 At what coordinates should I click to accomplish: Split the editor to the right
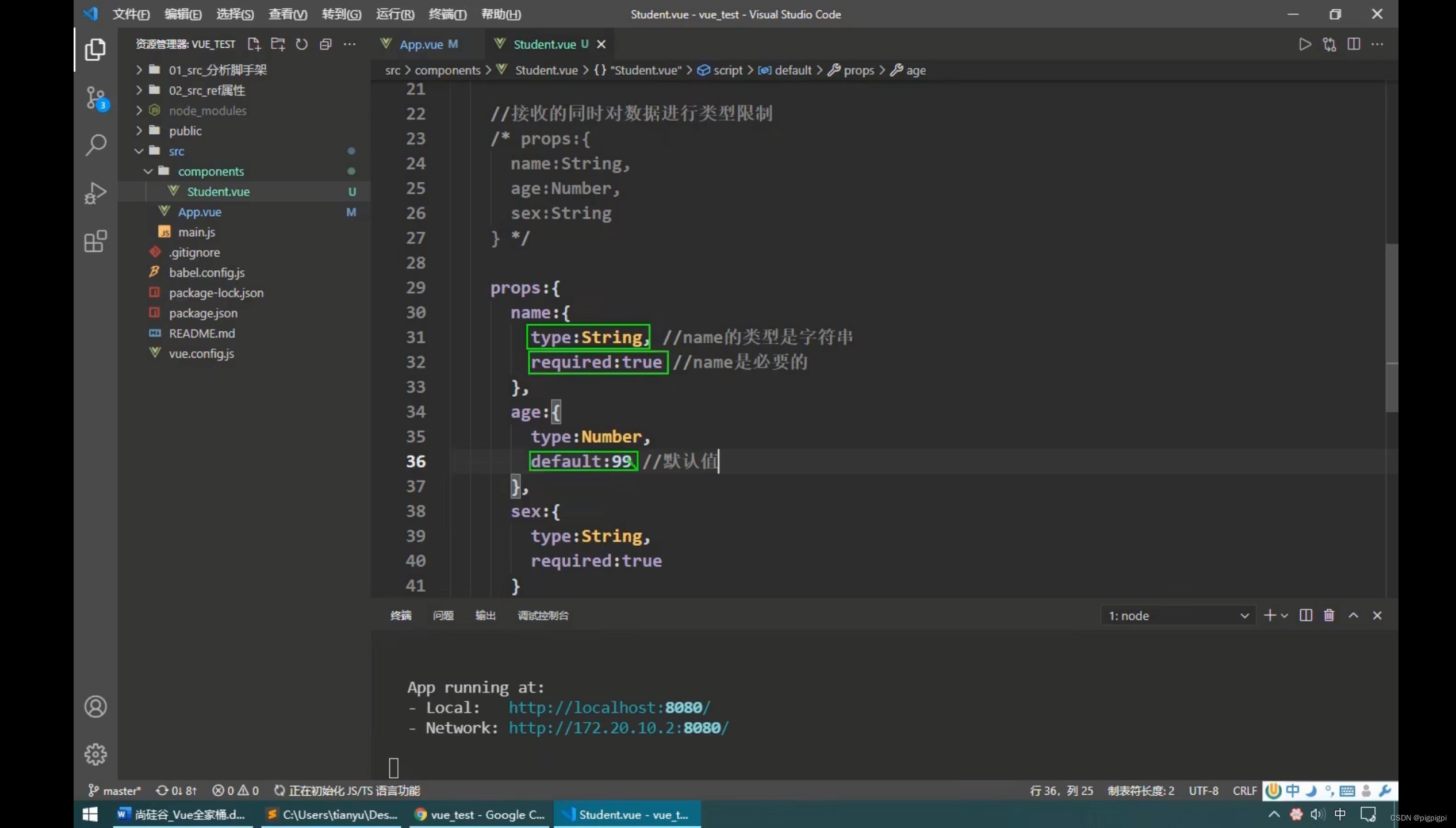(1354, 44)
